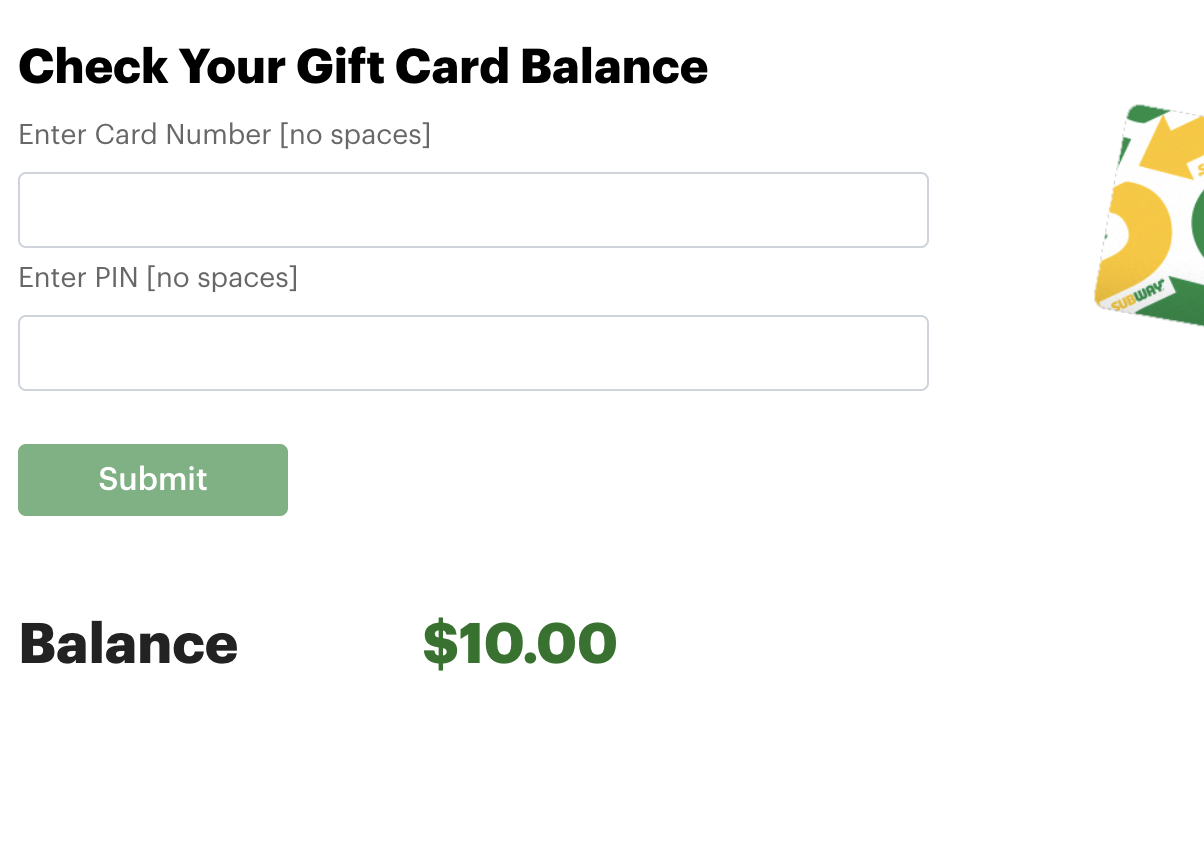Screen dimensions: 1204x852
Task: Click the word "Gift" in the page heading
Action: click(x=340, y=67)
